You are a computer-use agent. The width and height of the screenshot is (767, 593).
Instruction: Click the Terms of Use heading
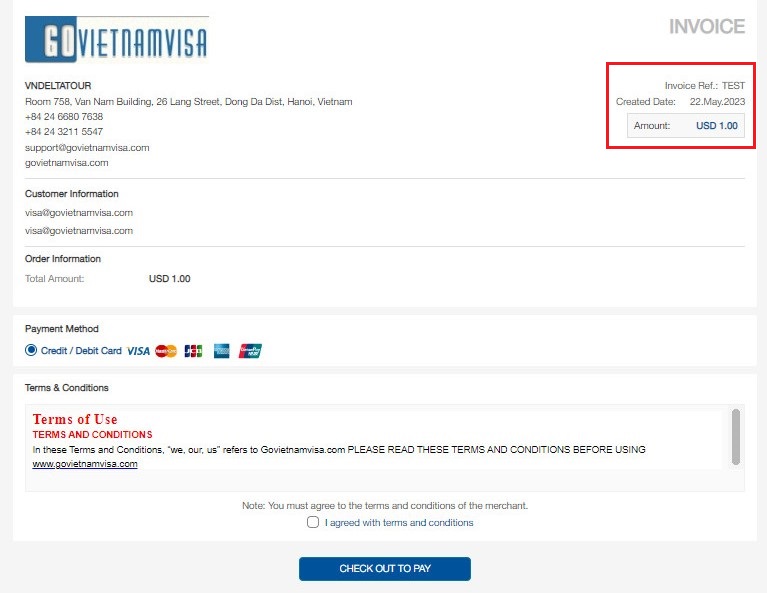(75, 419)
